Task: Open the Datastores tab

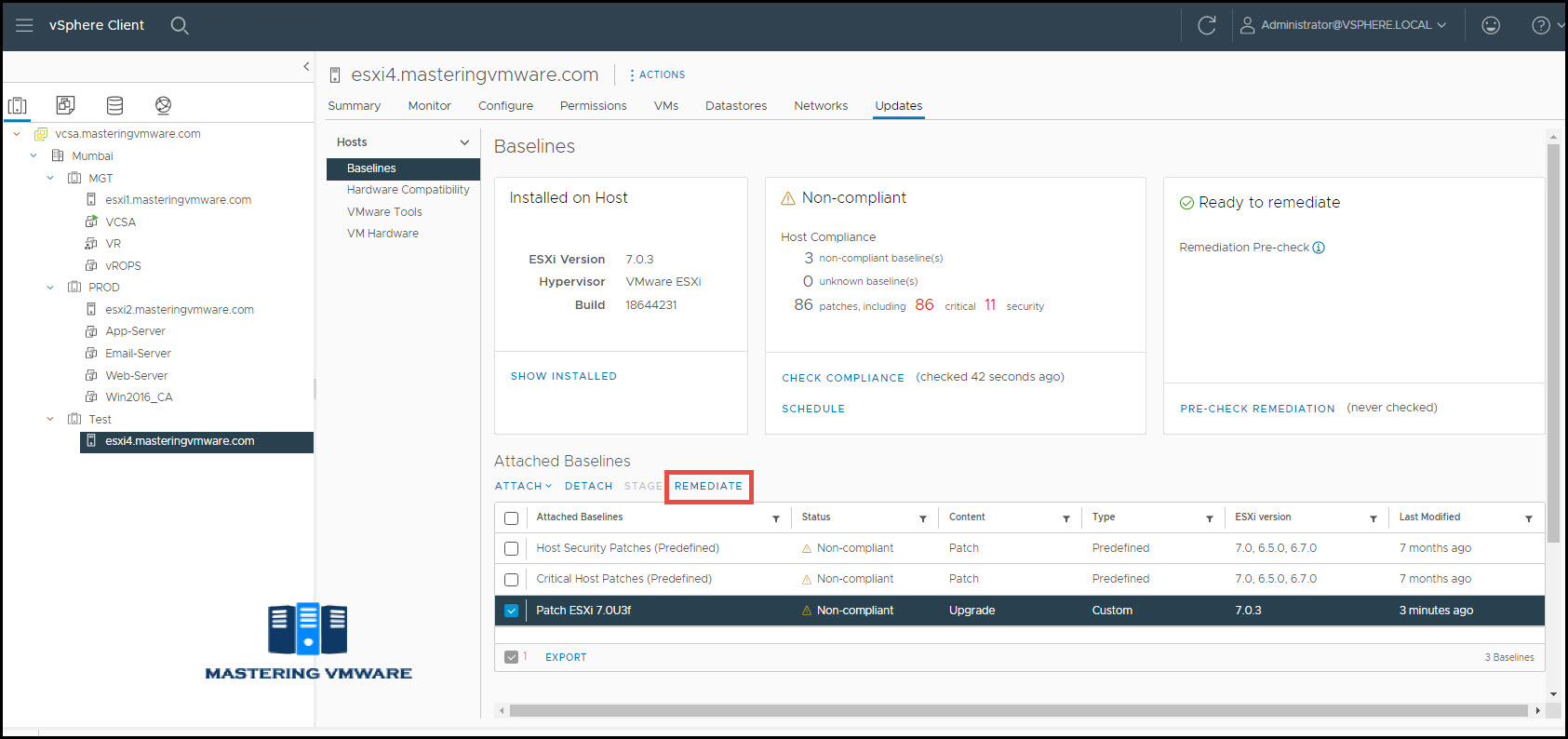Action: [x=736, y=106]
